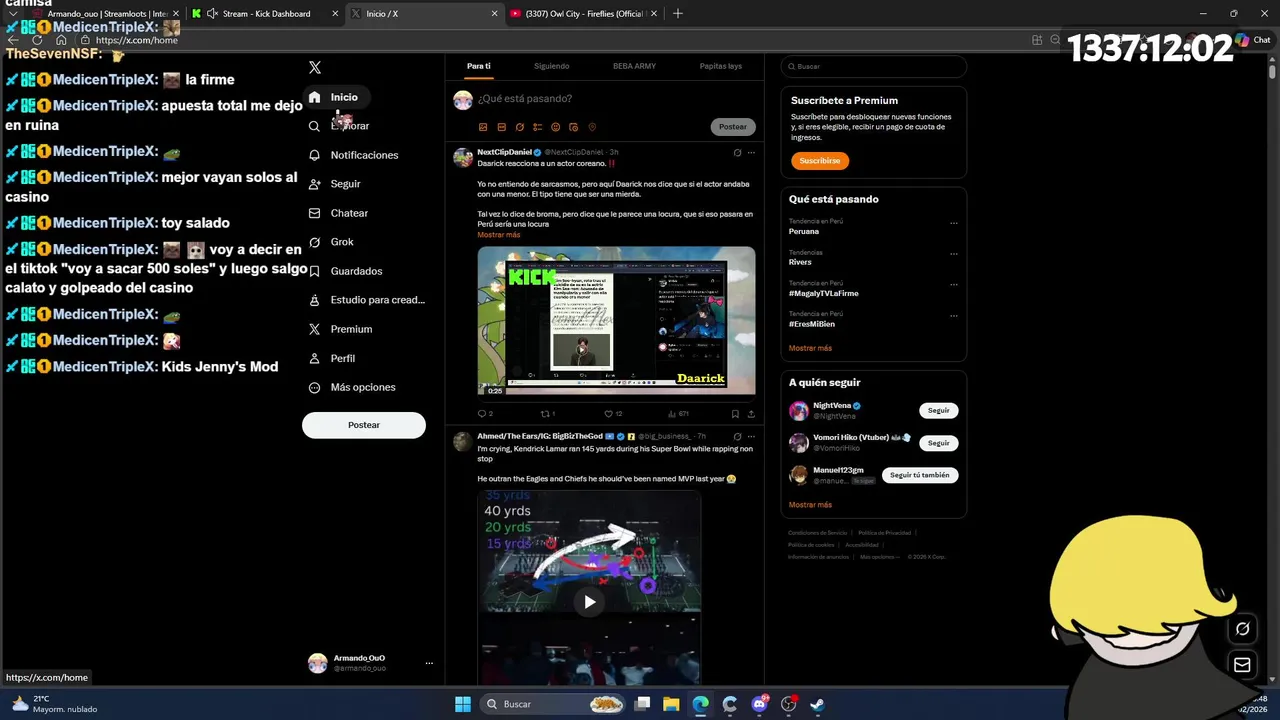This screenshot has height=720, width=1280.
Task: Open options for #EresMiBien trend
Action: [x=954, y=316]
